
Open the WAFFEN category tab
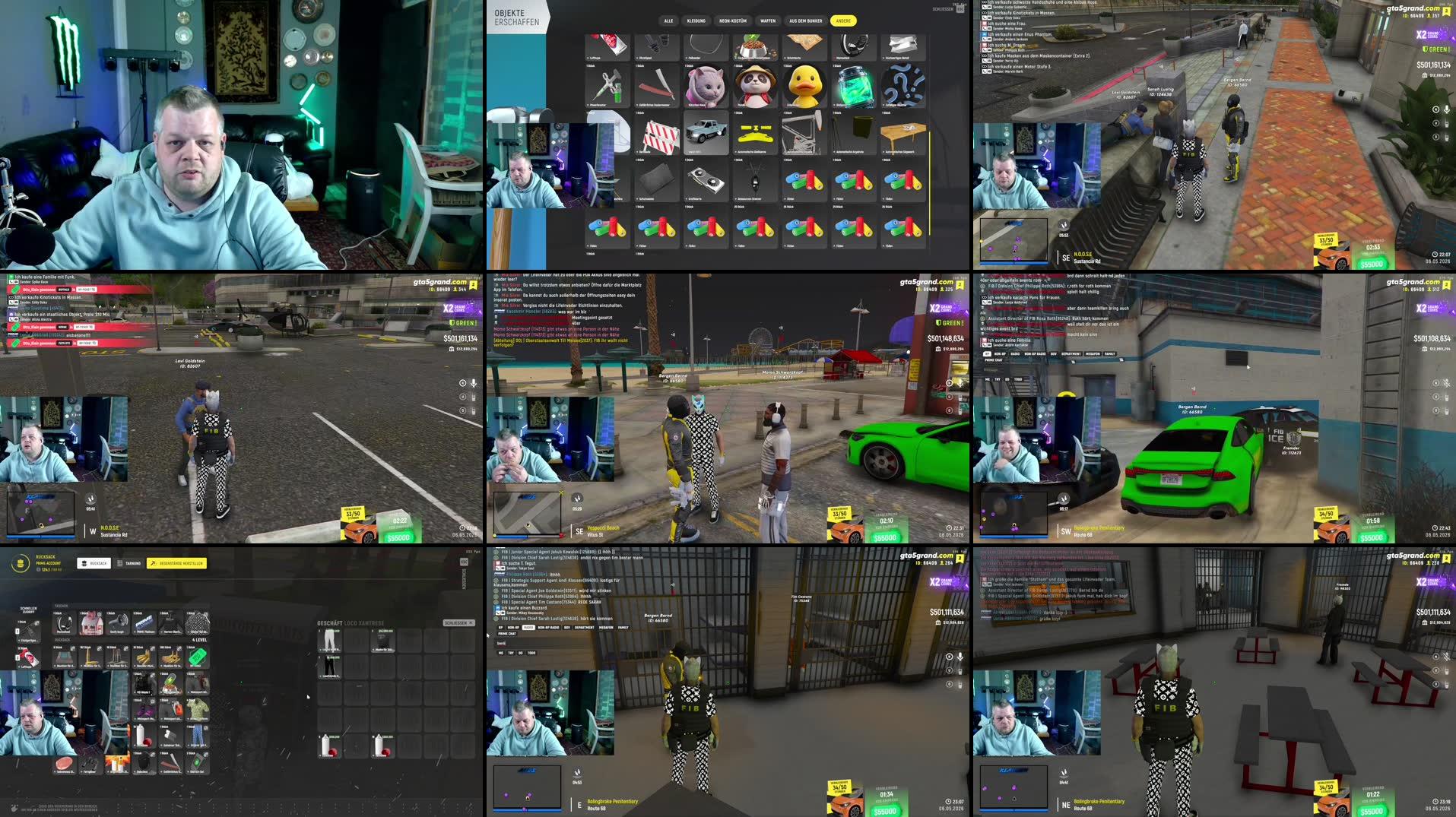click(768, 21)
